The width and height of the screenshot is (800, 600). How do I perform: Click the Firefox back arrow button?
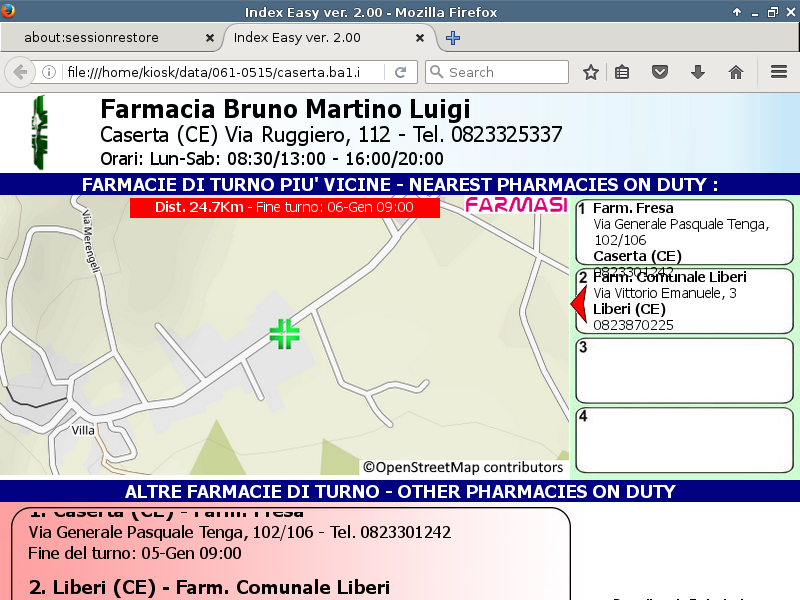[x=19, y=72]
